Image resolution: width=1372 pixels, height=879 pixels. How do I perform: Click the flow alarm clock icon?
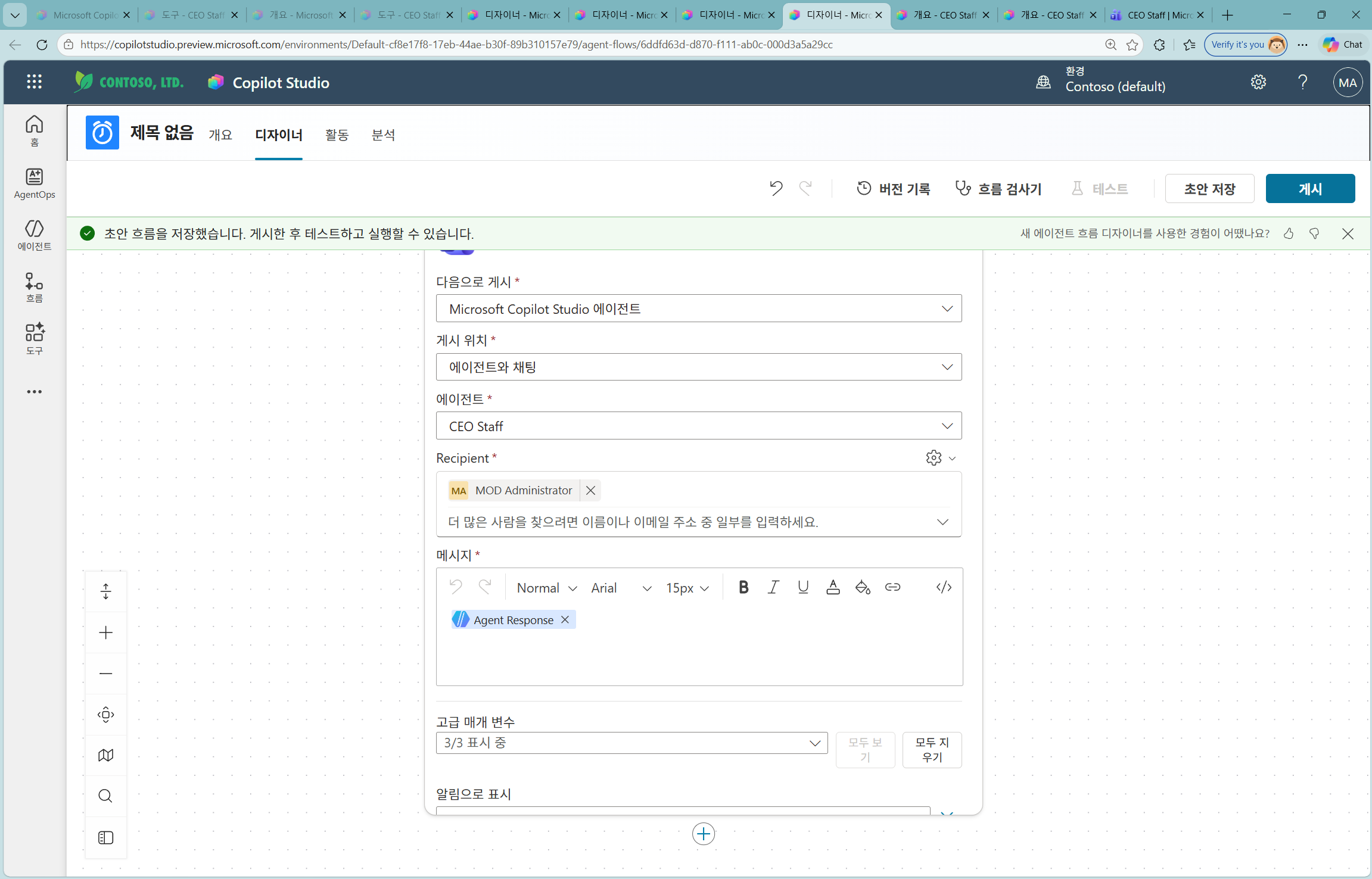pos(102,132)
